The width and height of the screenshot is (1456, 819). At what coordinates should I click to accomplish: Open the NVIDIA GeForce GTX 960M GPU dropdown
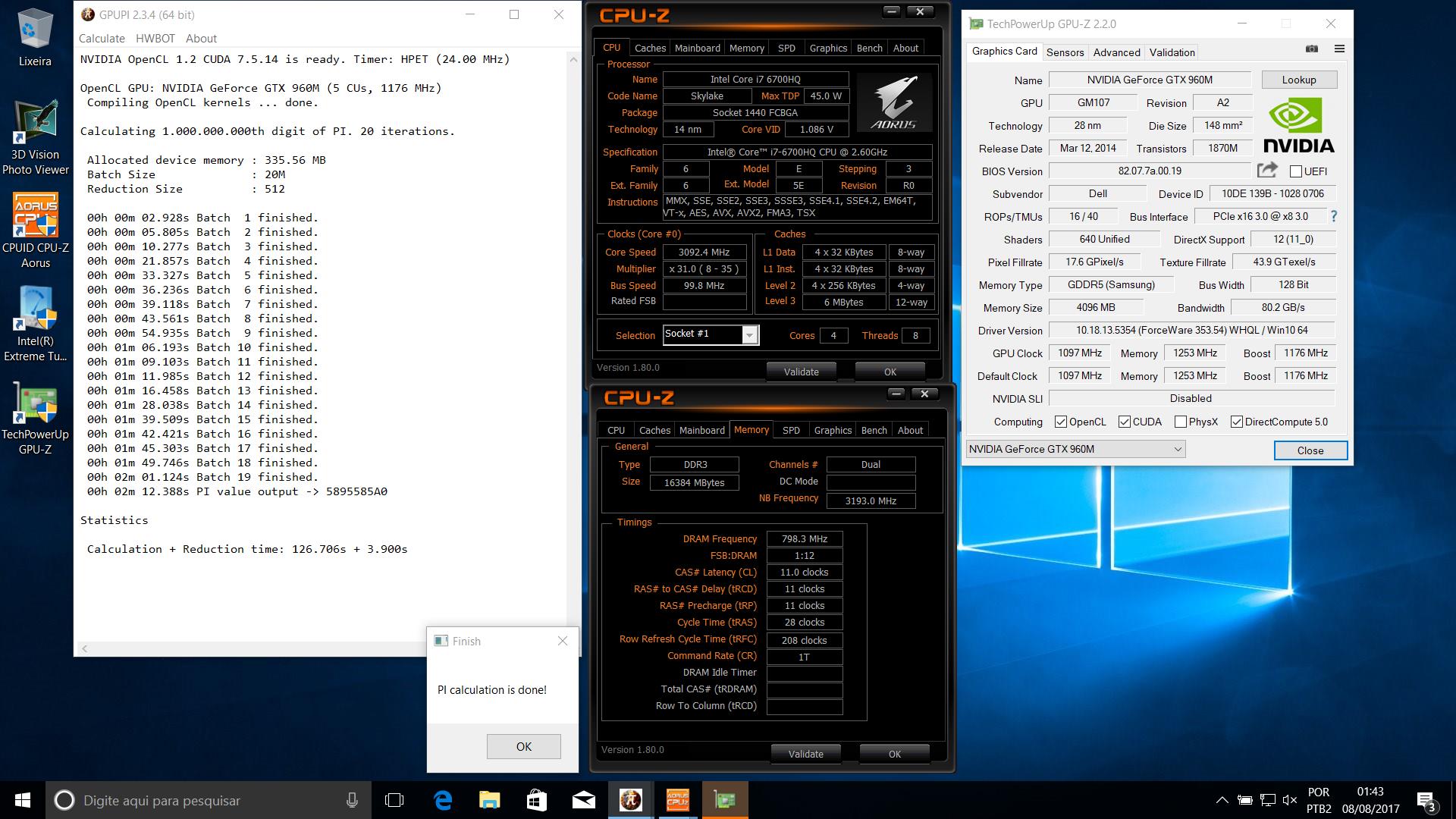pyautogui.click(x=1075, y=449)
